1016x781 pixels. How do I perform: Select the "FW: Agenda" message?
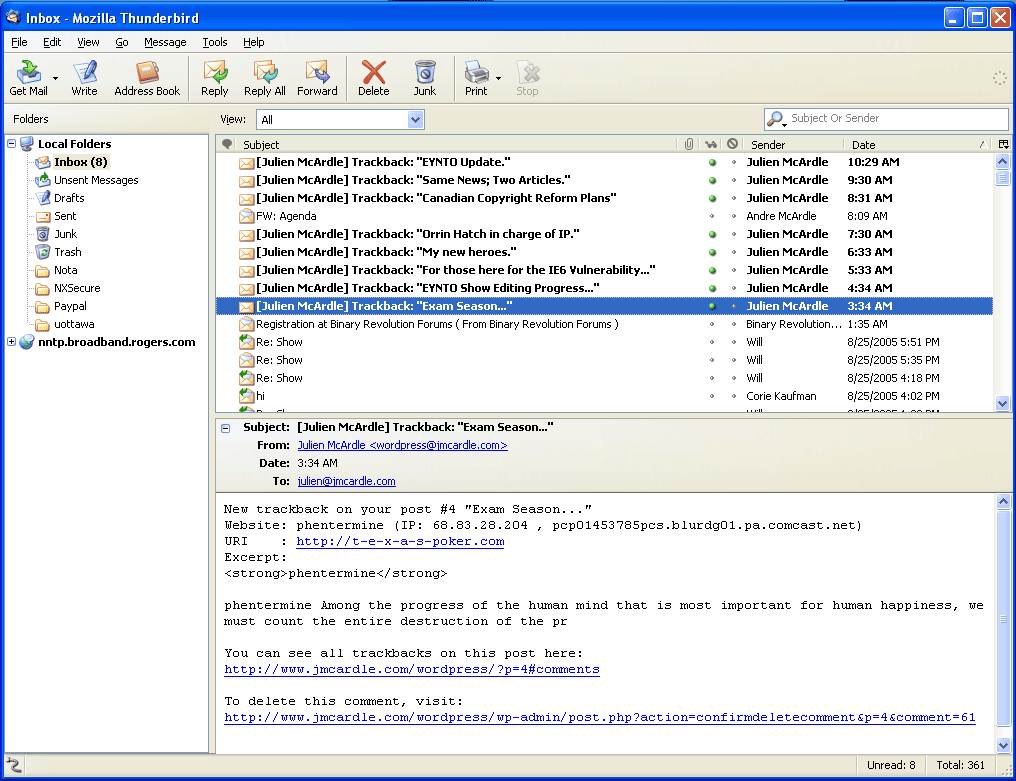605,216
